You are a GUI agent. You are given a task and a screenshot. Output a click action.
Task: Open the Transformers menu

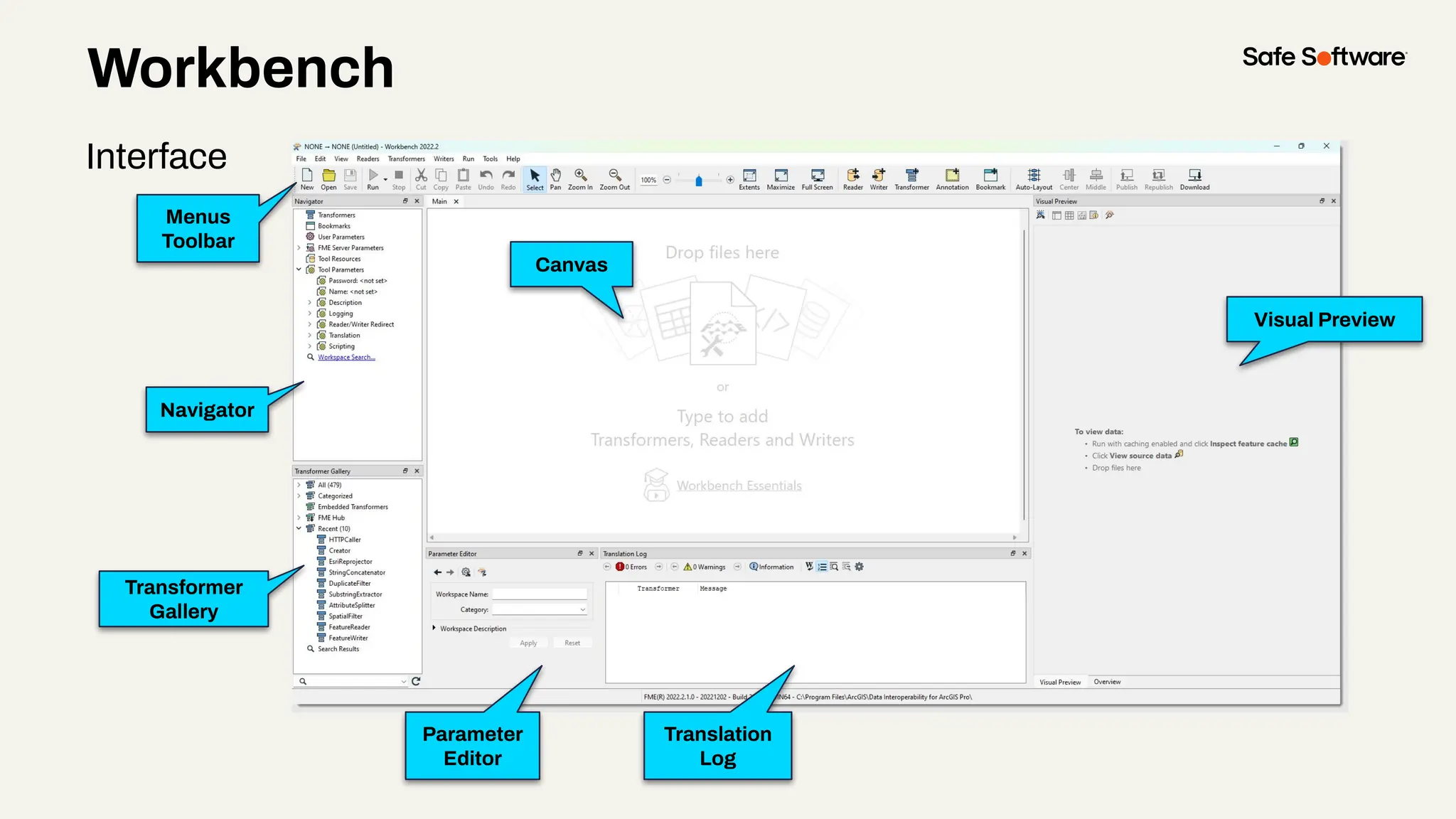pyautogui.click(x=406, y=159)
